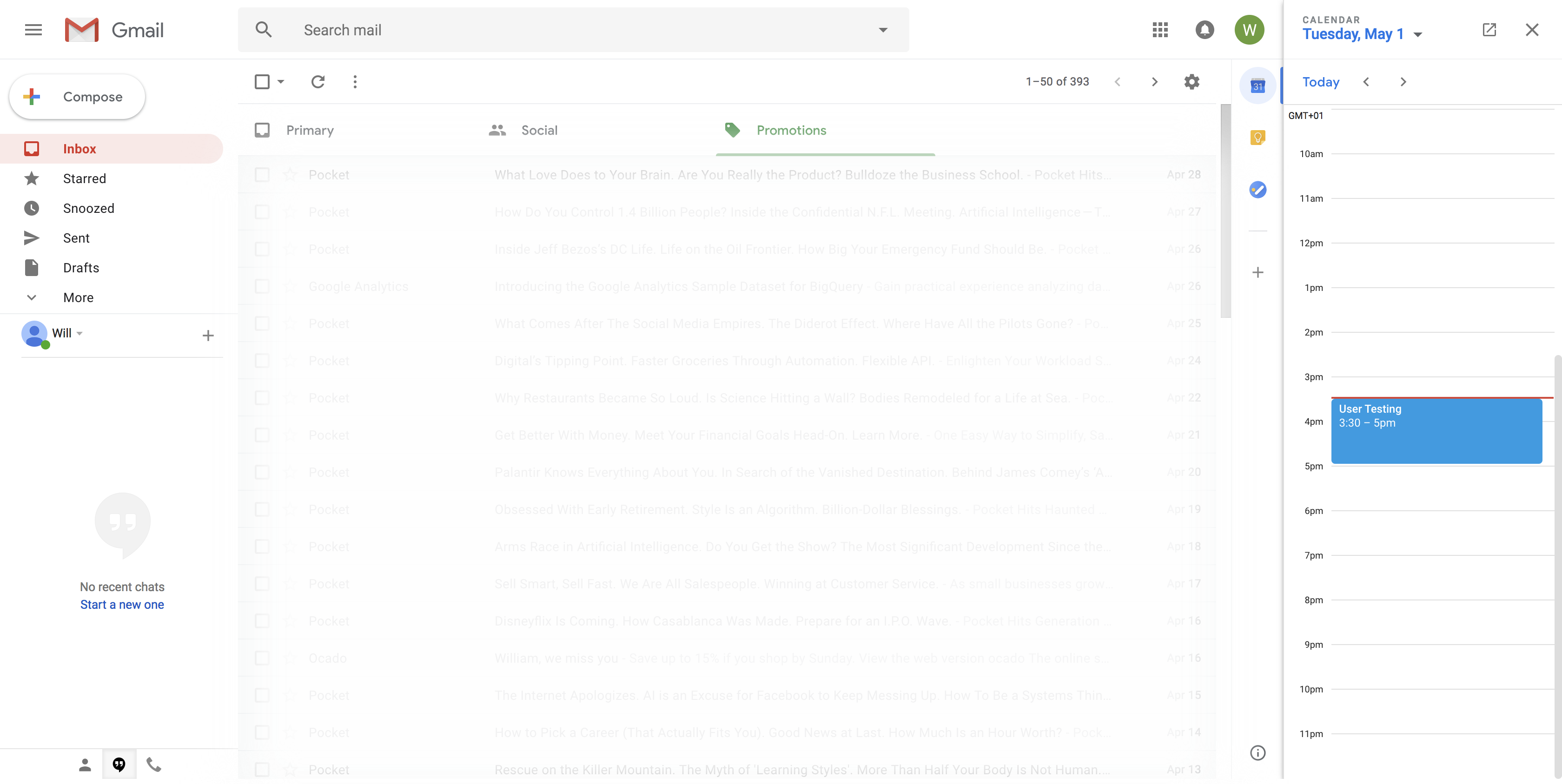
Task: Click the info icon at side panel bottom
Action: click(x=1258, y=752)
